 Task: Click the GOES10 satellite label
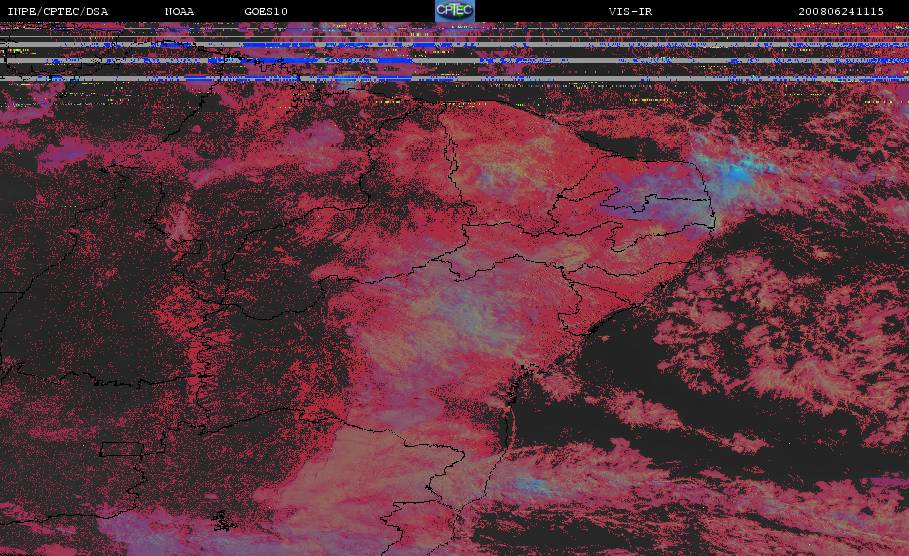click(x=266, y=12)
